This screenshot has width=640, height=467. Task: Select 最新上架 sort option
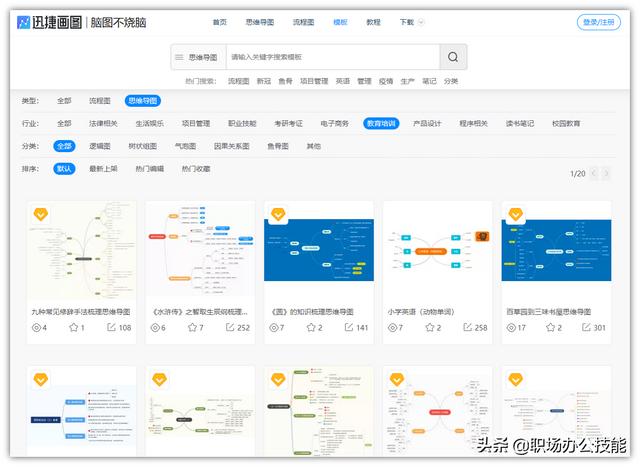click(103, 169)
